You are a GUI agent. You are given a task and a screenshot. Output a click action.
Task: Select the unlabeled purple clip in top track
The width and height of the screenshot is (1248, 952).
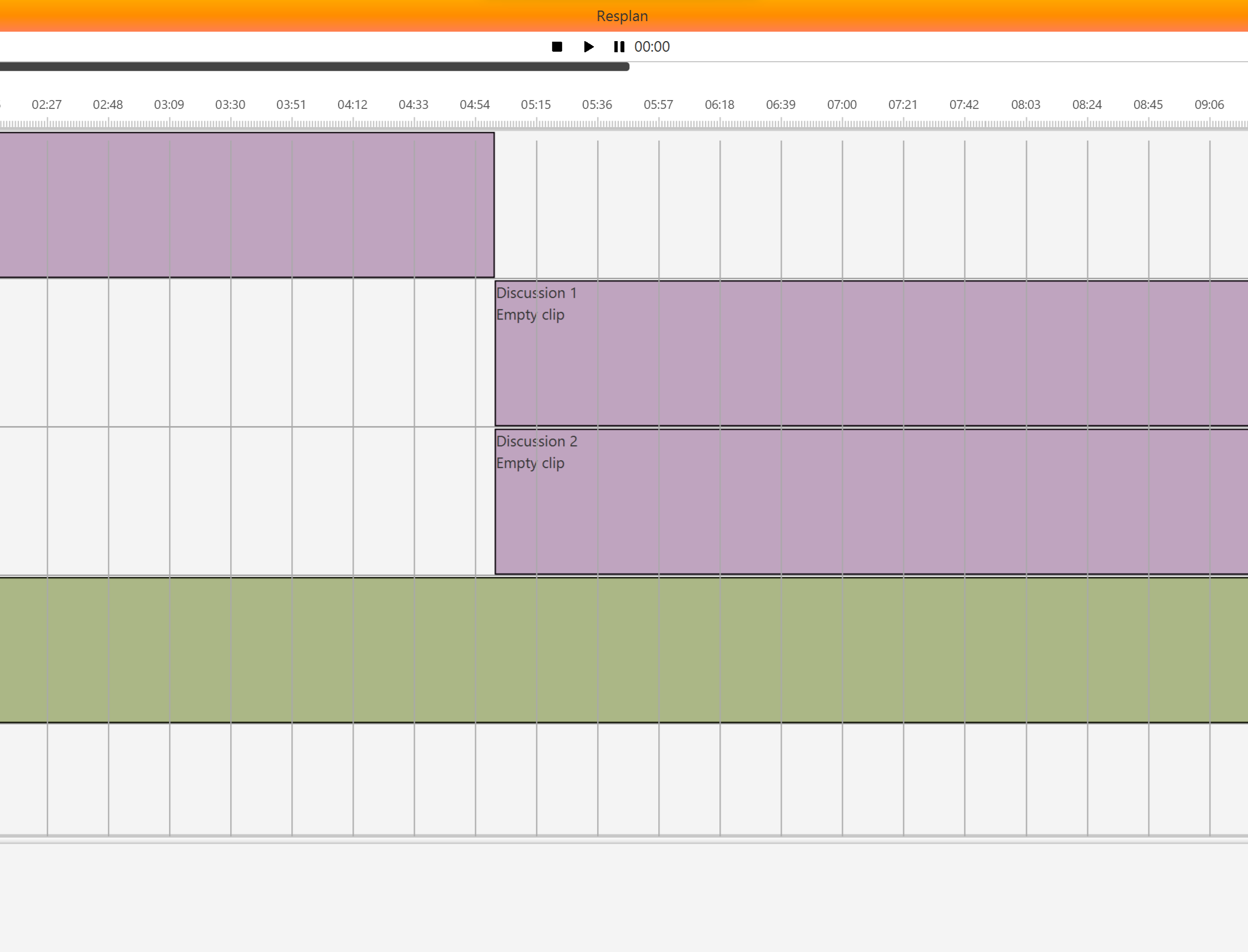coord(246,205)
